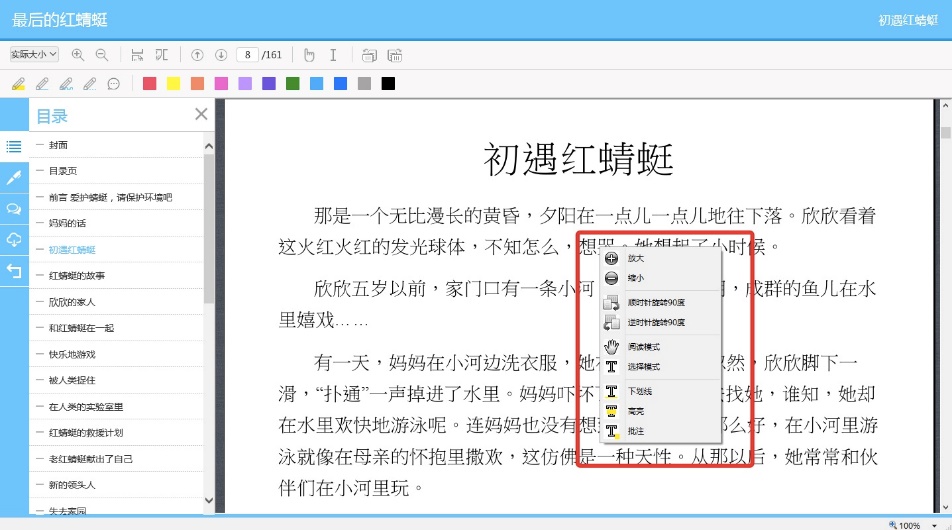Choose 下划线 from context menu

661,392
